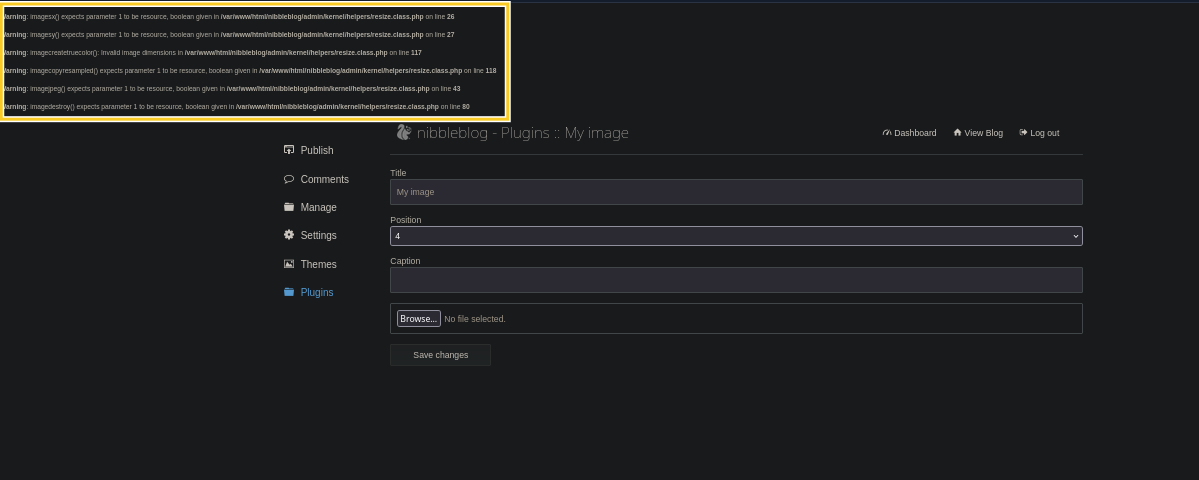The width and height of the screenshot is (1199, 480).
Task: Click the imagesy() warning line
Action: [228, 34]
